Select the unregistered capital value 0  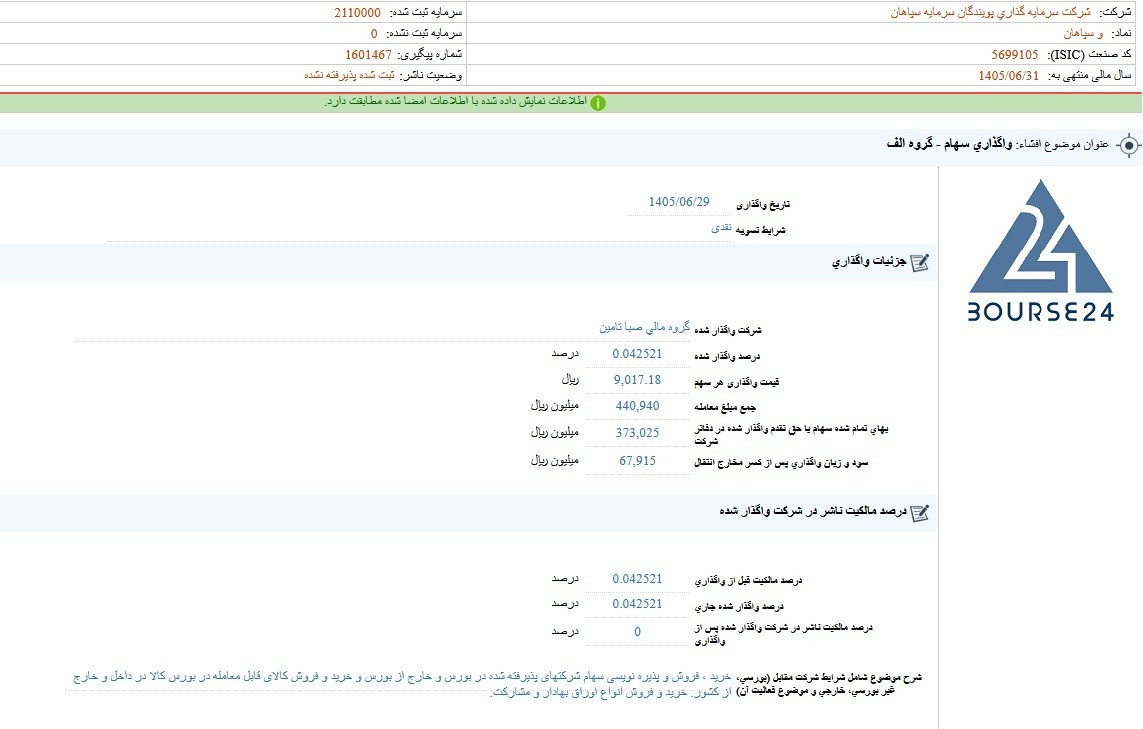374,34
